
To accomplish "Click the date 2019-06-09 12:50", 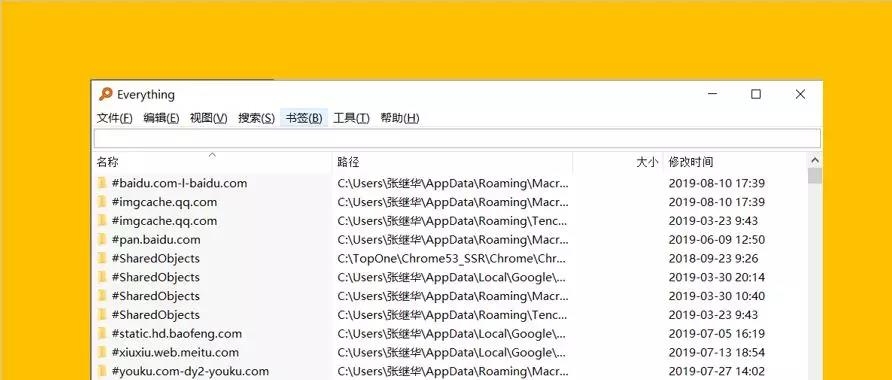I will (x=717, y=239).
